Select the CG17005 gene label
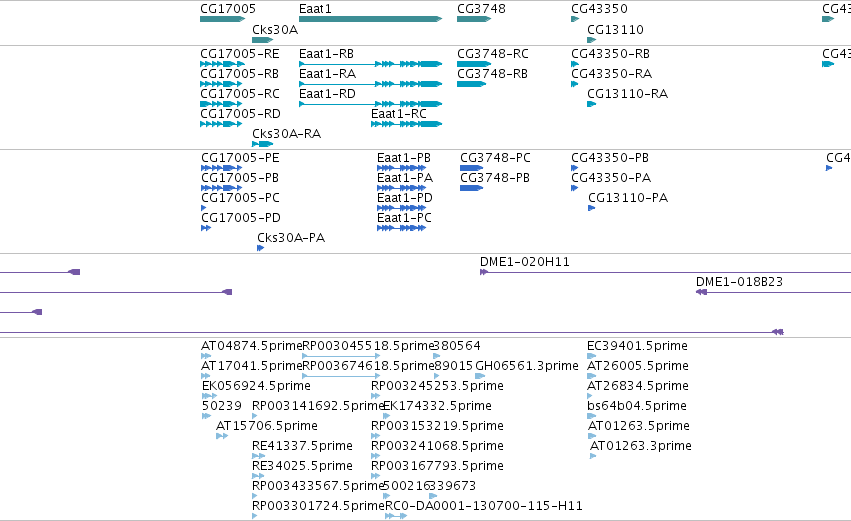The width and height of the screenshot is (851, 521). pos(228,9)
